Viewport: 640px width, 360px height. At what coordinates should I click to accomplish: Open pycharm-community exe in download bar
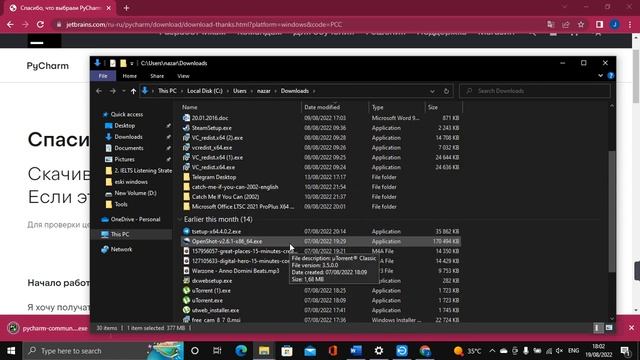tap(49, 328)
